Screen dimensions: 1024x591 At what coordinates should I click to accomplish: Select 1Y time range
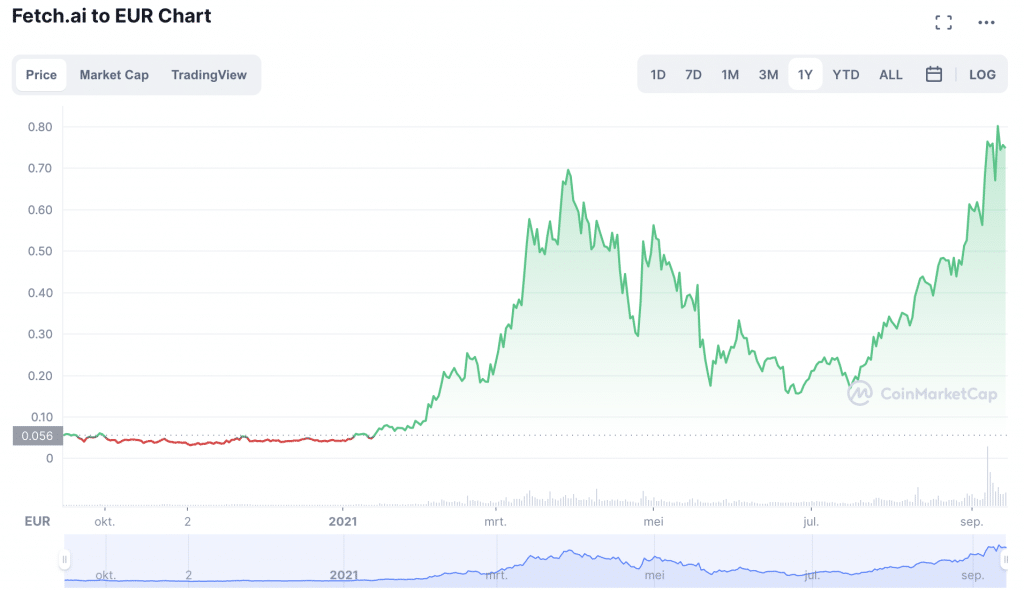(805, 75)
